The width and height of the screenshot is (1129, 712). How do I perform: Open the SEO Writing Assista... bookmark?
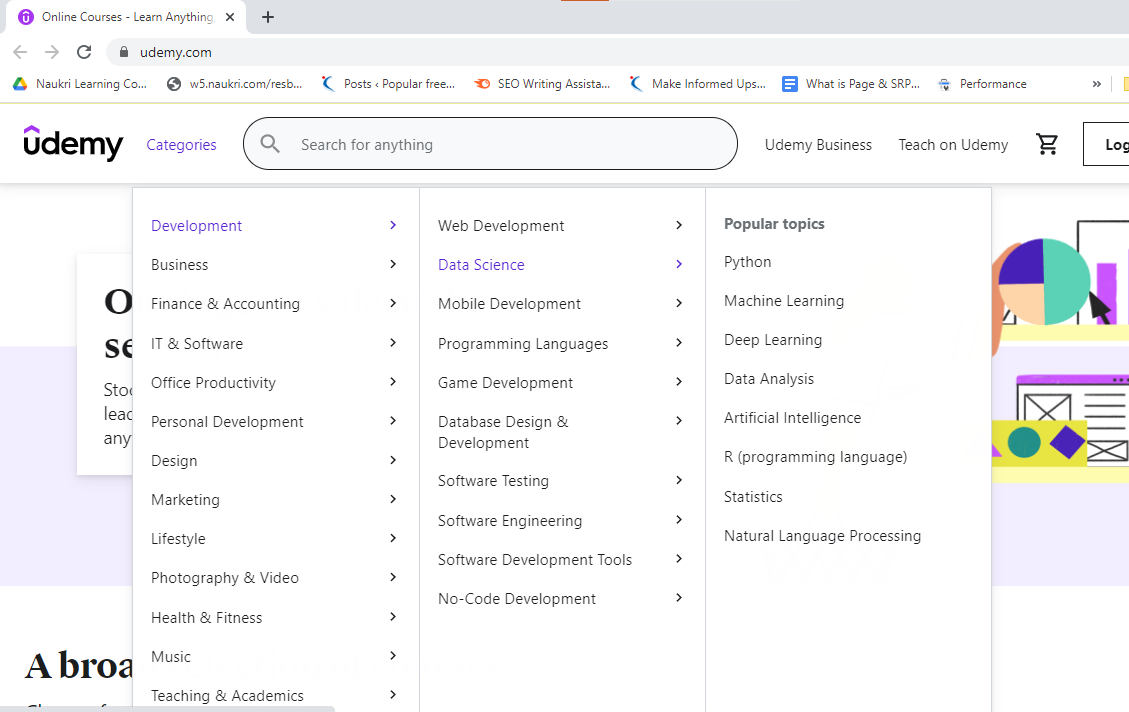(542, 84)
